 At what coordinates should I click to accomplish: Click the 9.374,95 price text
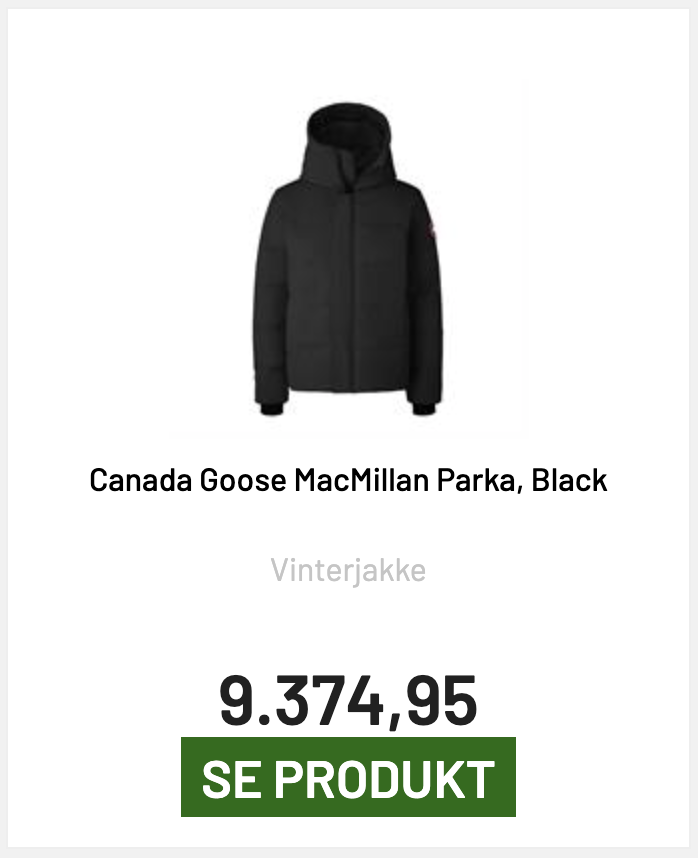348,701
